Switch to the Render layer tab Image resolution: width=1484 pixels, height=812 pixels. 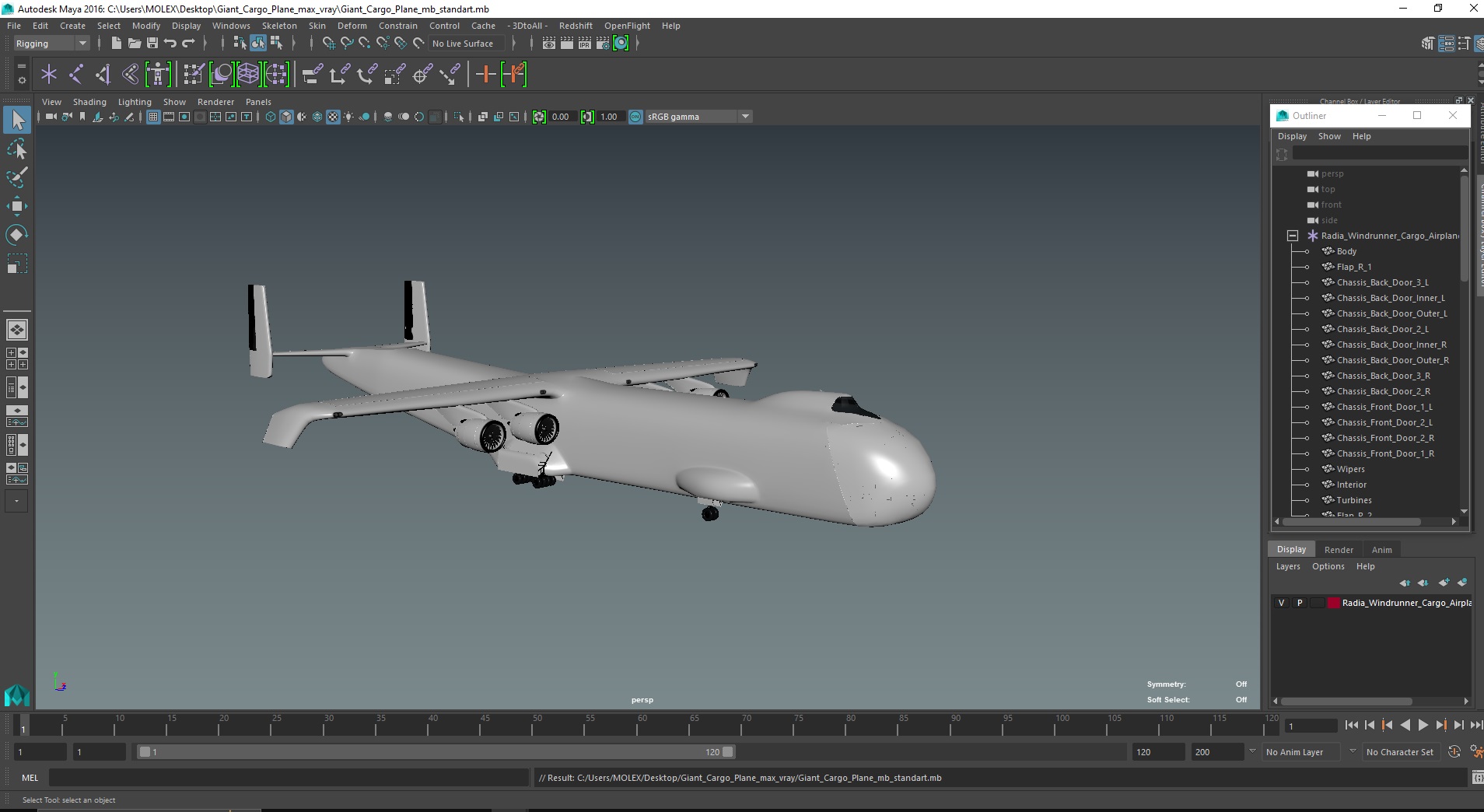pyautogui.click(x=1339, y=549)
